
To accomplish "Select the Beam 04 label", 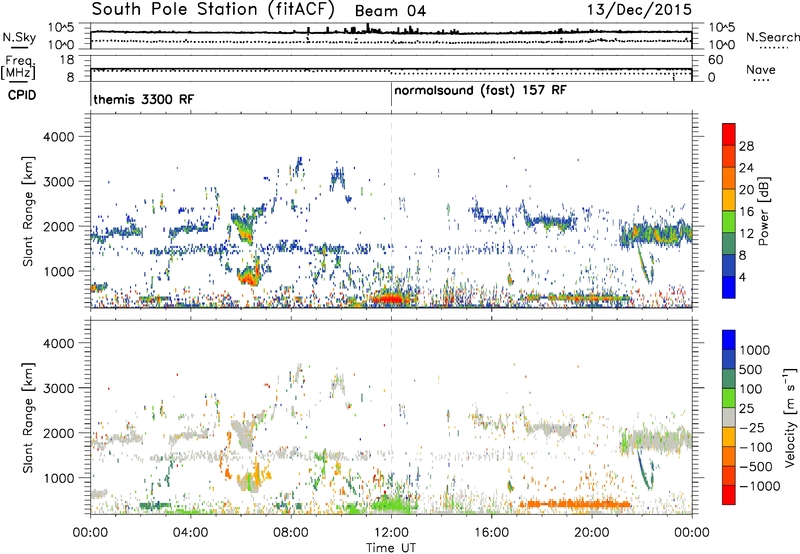I will 390,11.
